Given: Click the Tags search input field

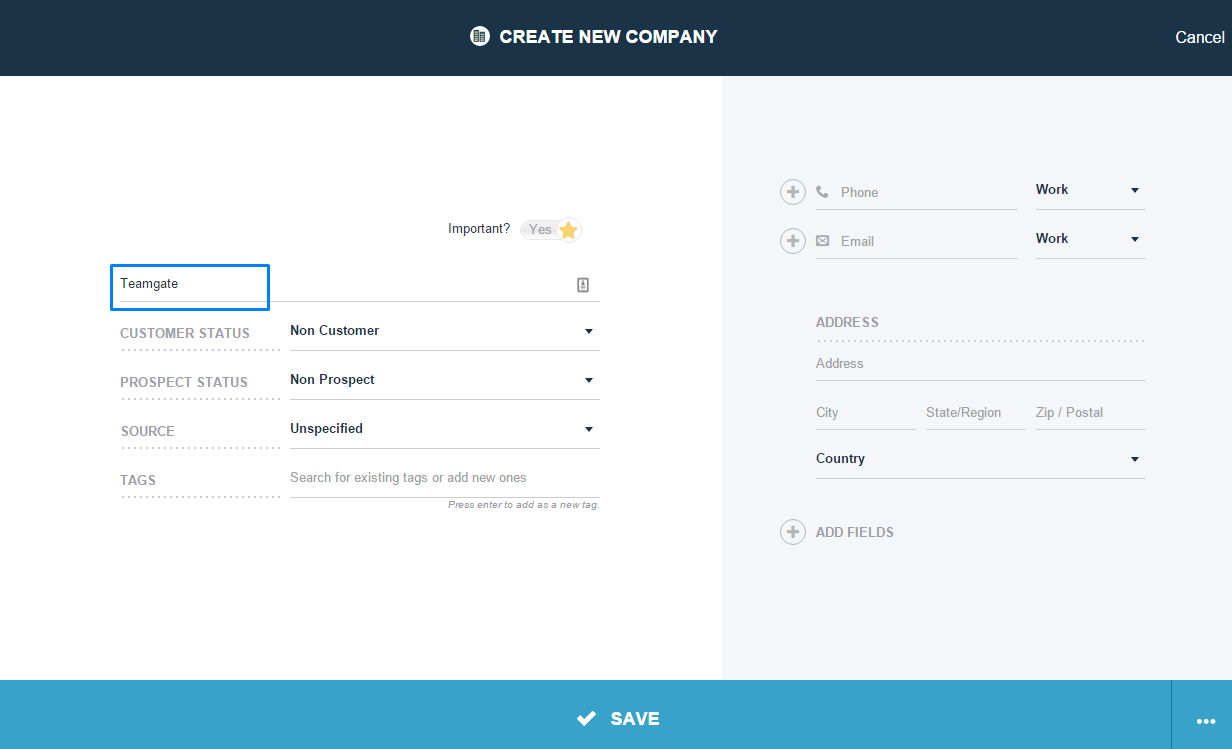Looking at the screenshot, I should point(445,478).
